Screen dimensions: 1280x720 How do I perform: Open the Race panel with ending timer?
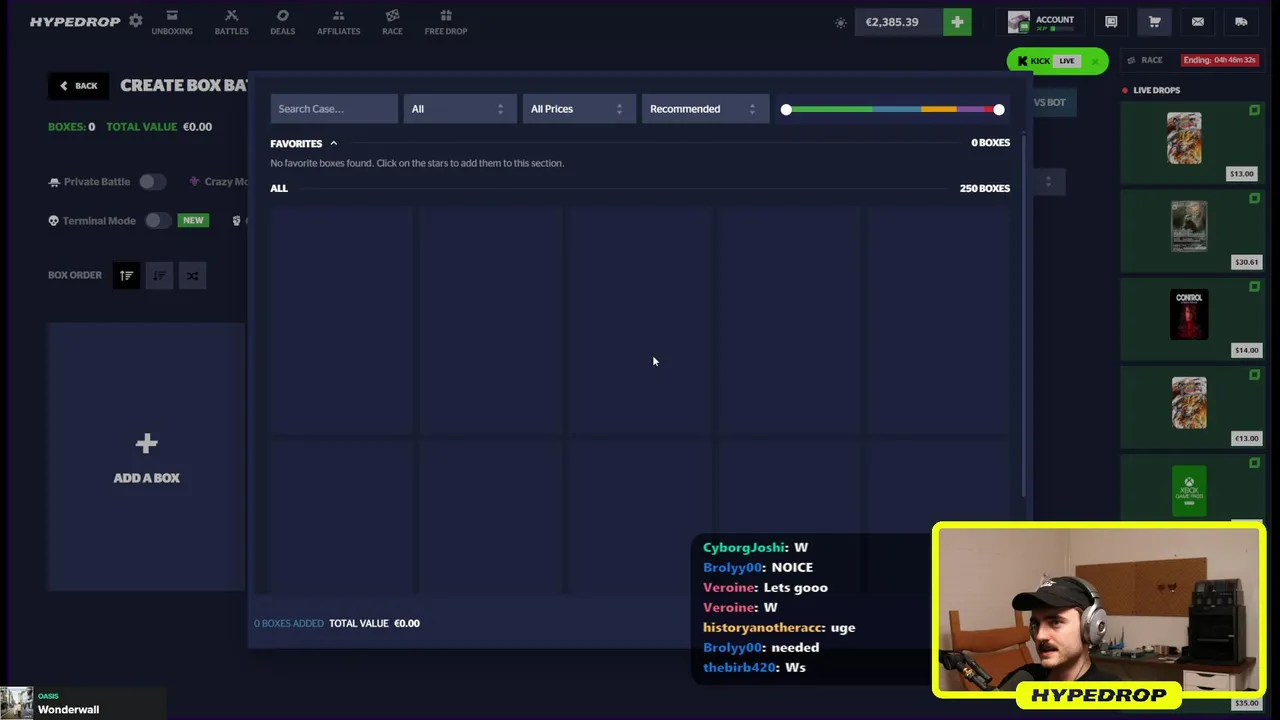(1191, 60)
